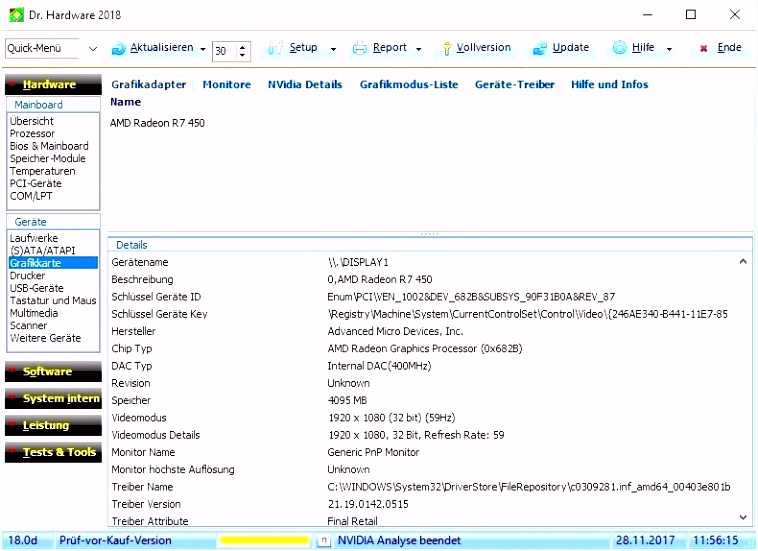Open the Leistung section

point(53,425)
